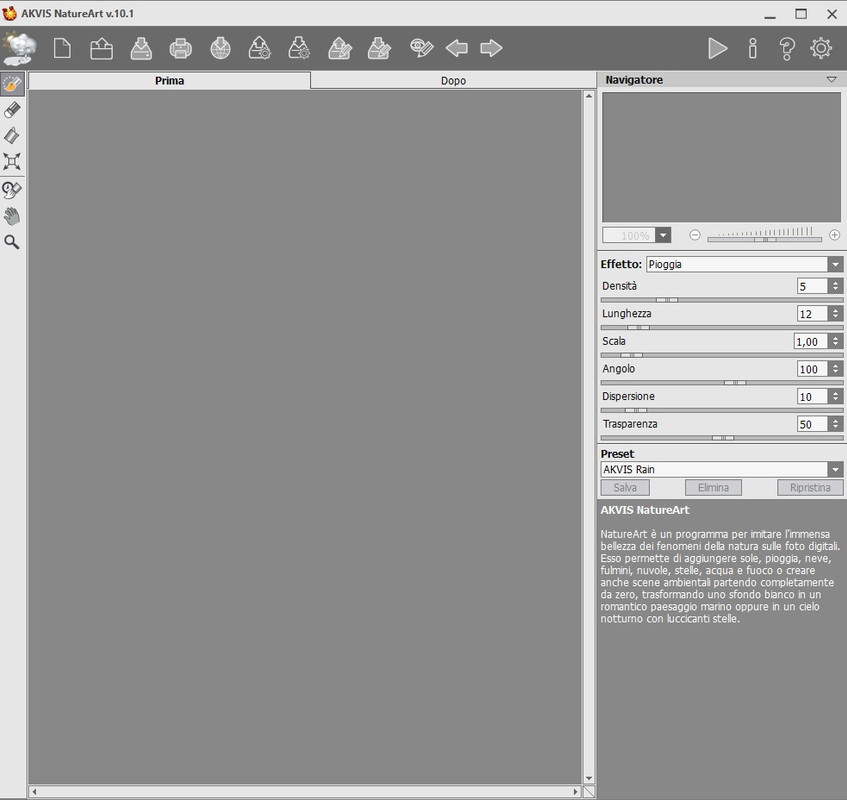Click the Lunghezza spinner arrows
The height and width of the screenshot is (800, 847).
[x=835, y=314]
